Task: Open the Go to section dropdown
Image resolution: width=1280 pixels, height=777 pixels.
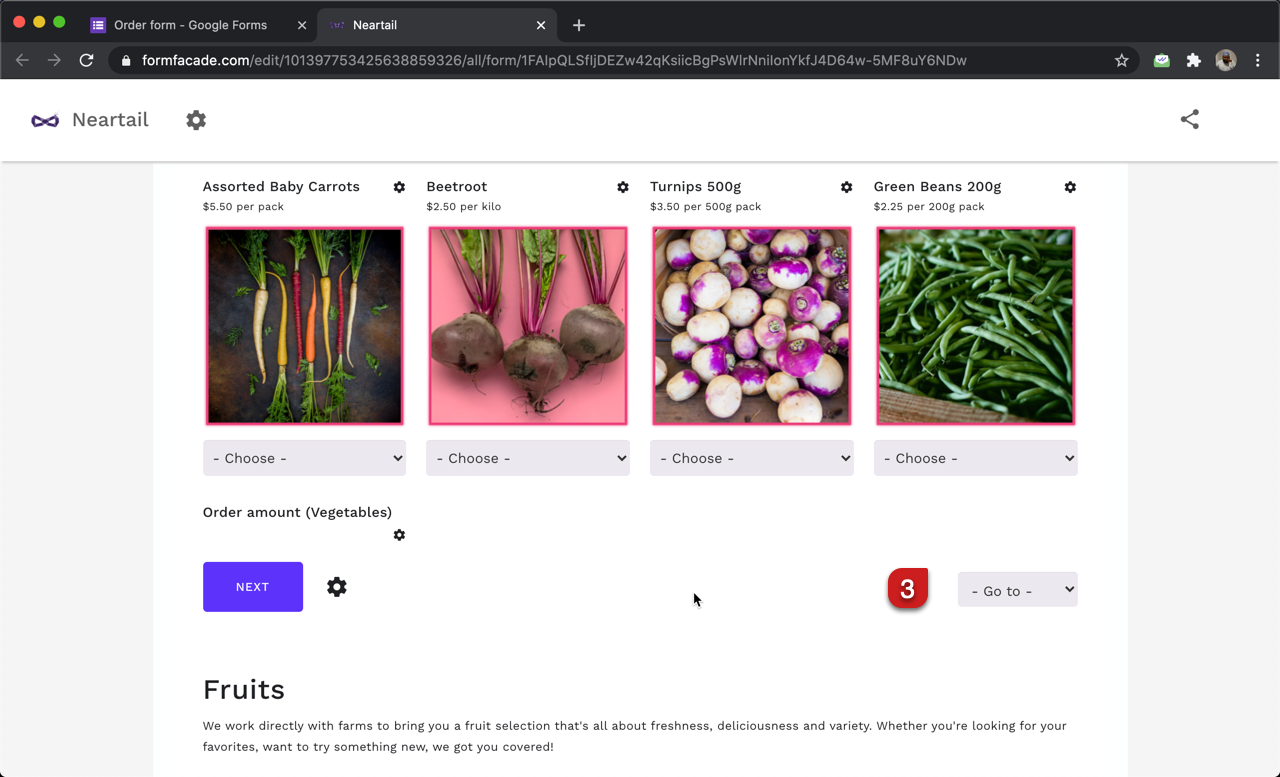Action: click(x=1017, y=590)
